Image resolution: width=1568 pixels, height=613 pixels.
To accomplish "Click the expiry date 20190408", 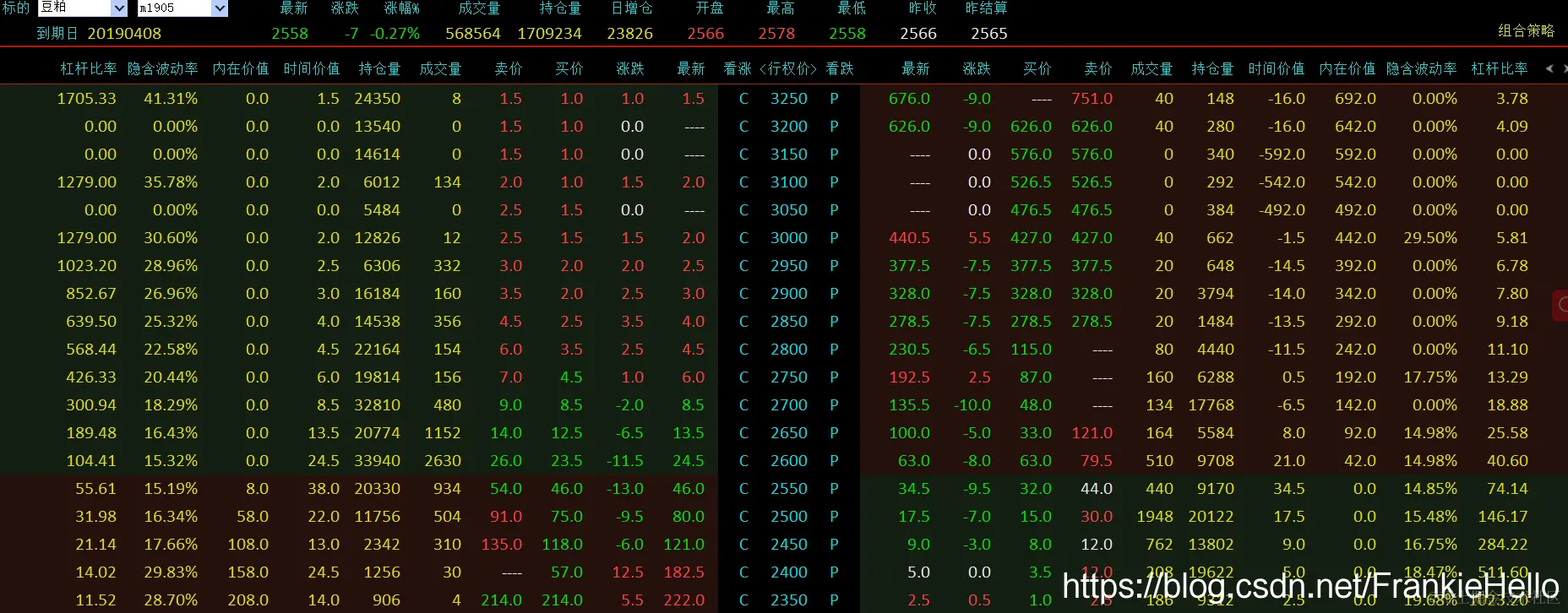I will click(x=124, y=34).
